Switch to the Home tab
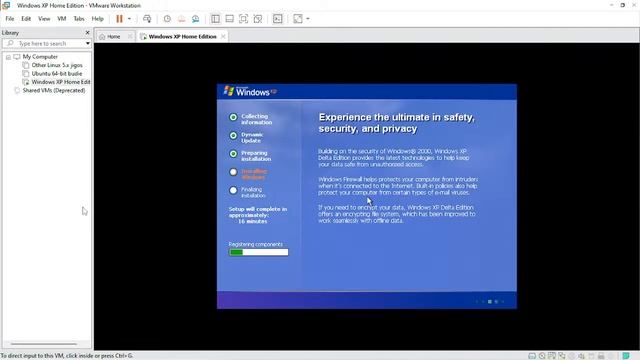640x360 pixels. point(113,37)
